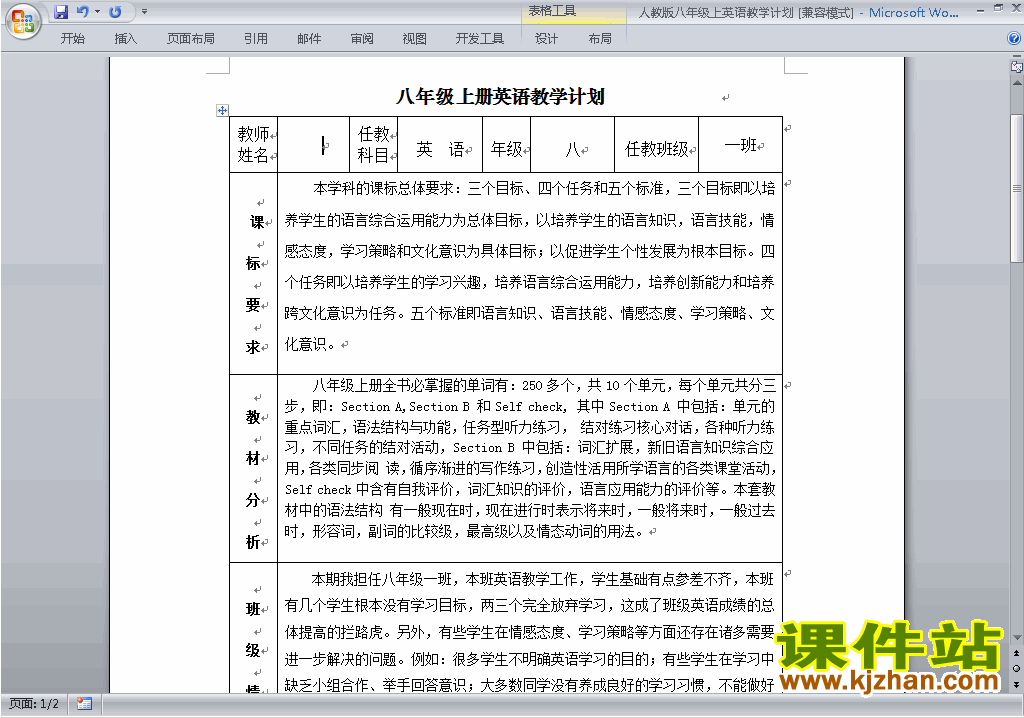Click the vertical scrollbar thumb

point(1017,188)
